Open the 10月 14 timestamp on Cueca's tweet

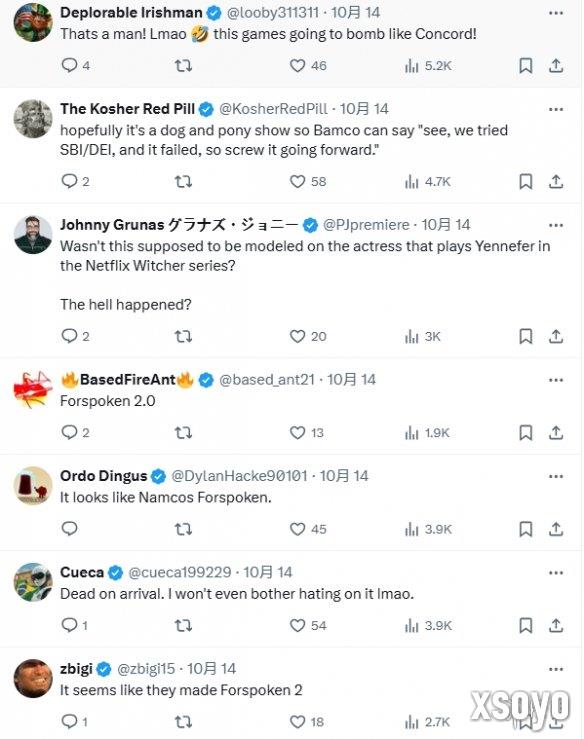(268, 572)
